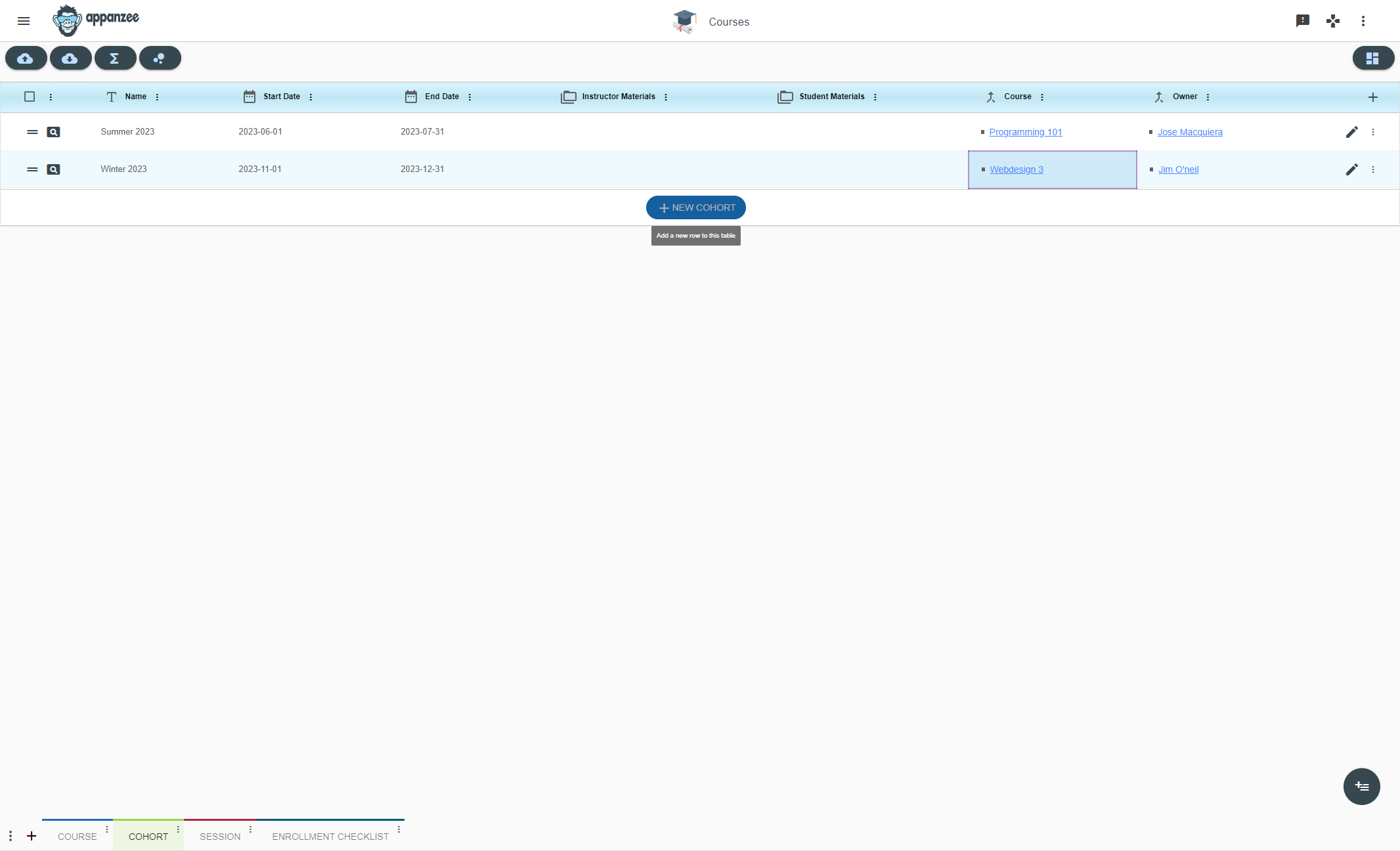Click the sigma summary toolbar button

(x=116, y=58)
